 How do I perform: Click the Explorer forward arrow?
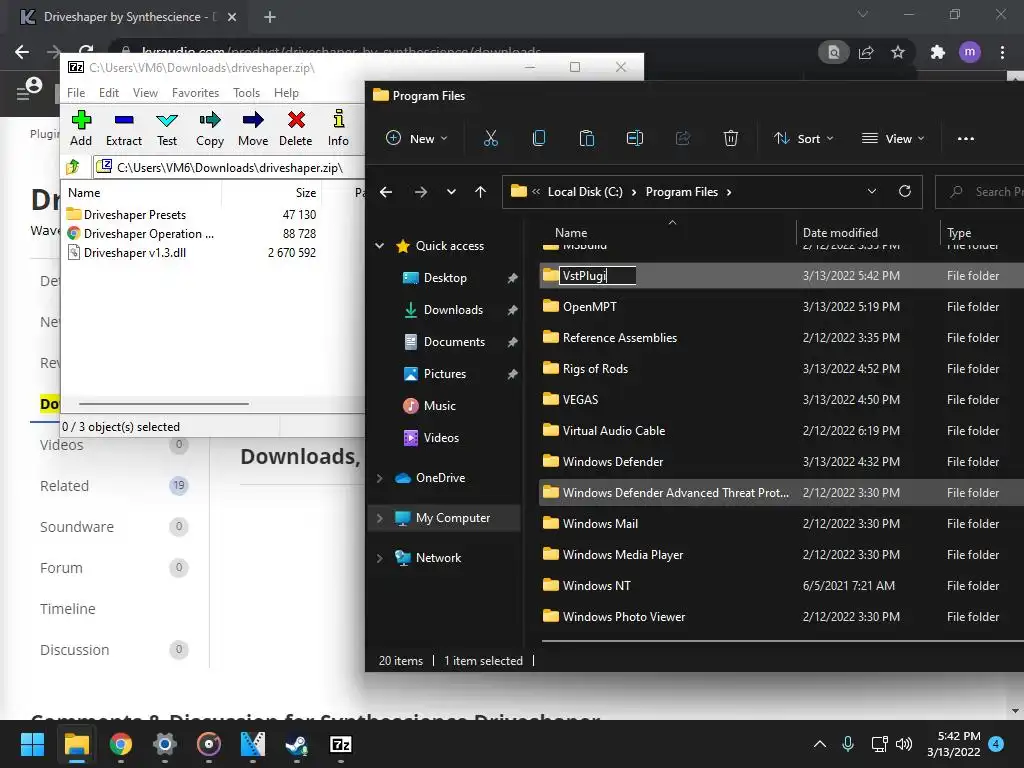pyautogui.click(x=421, y=192)
